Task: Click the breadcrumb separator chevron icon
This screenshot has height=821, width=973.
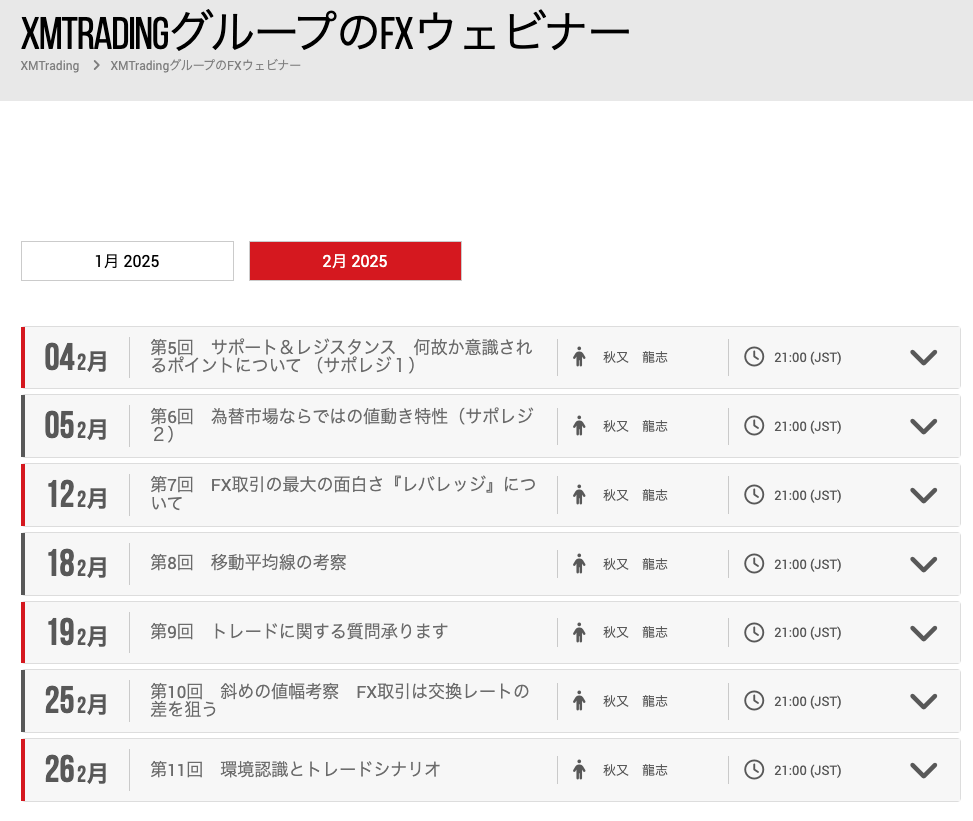Action: (x=96, y=65)
